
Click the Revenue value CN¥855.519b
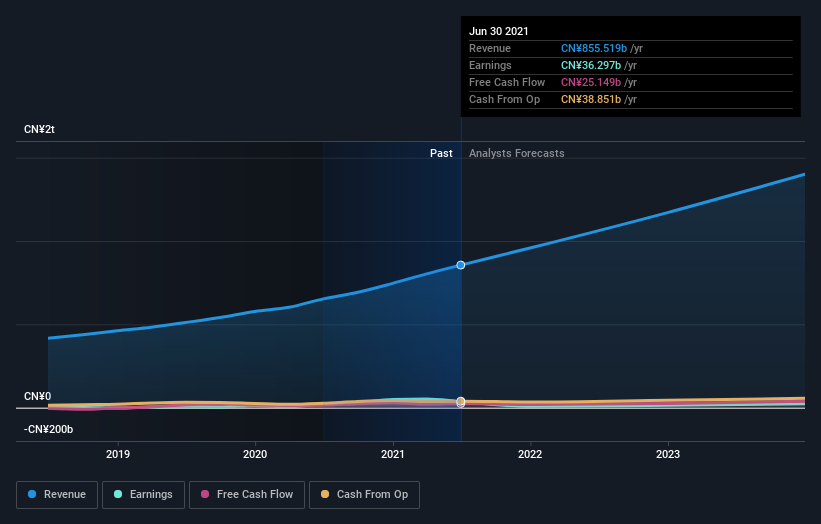594,48
